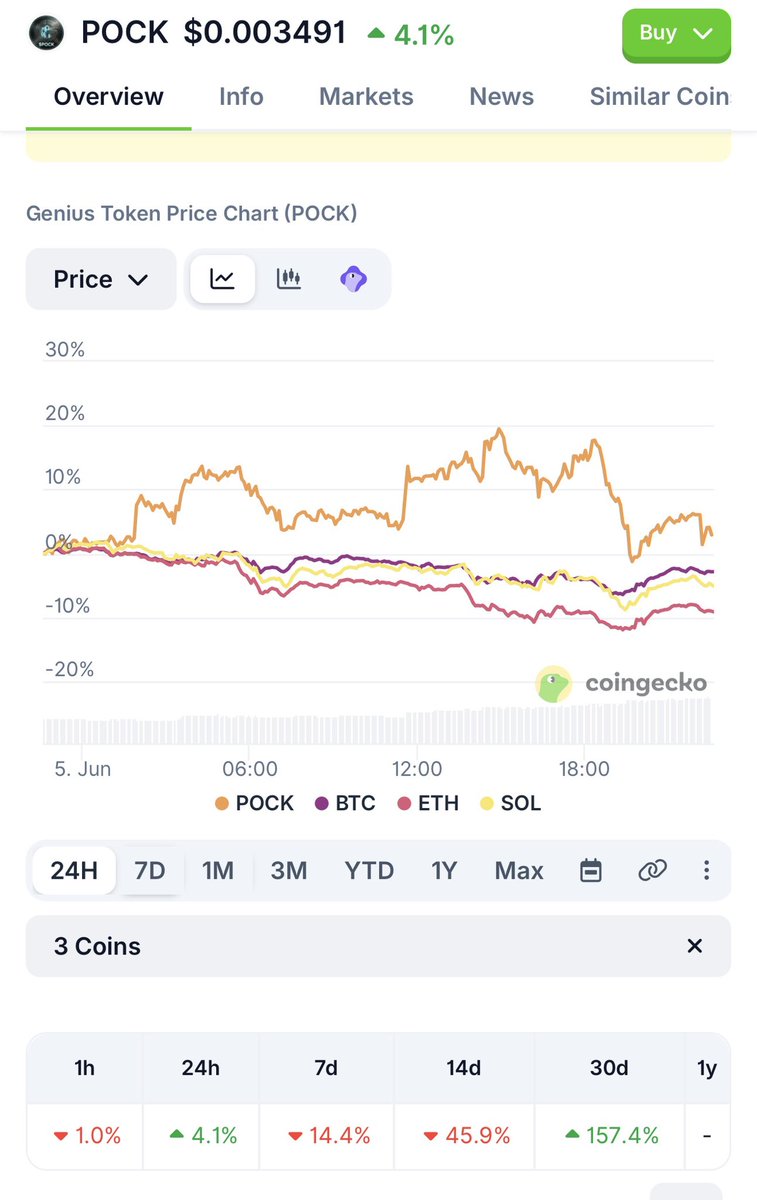
Task: Toggle BTC series in chart legend
Action: pyautogui.click(x=346, y=803)
